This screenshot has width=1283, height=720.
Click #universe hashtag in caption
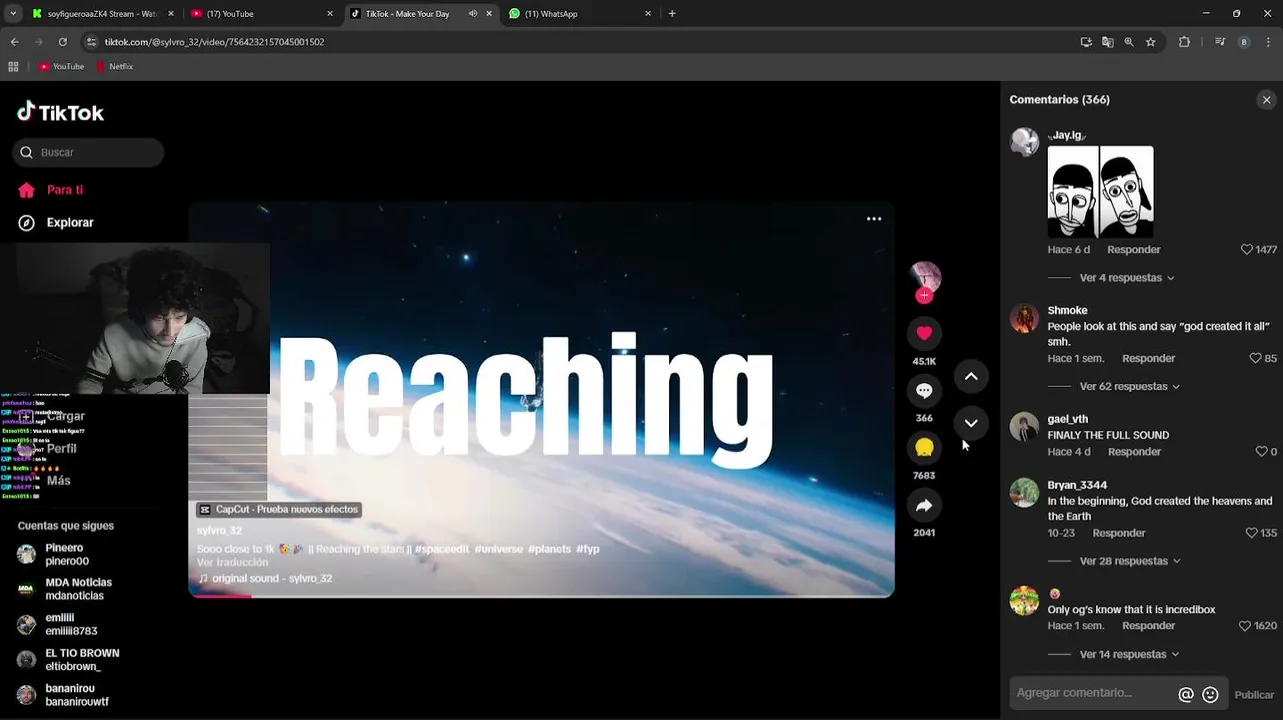[x=498, y=549]
